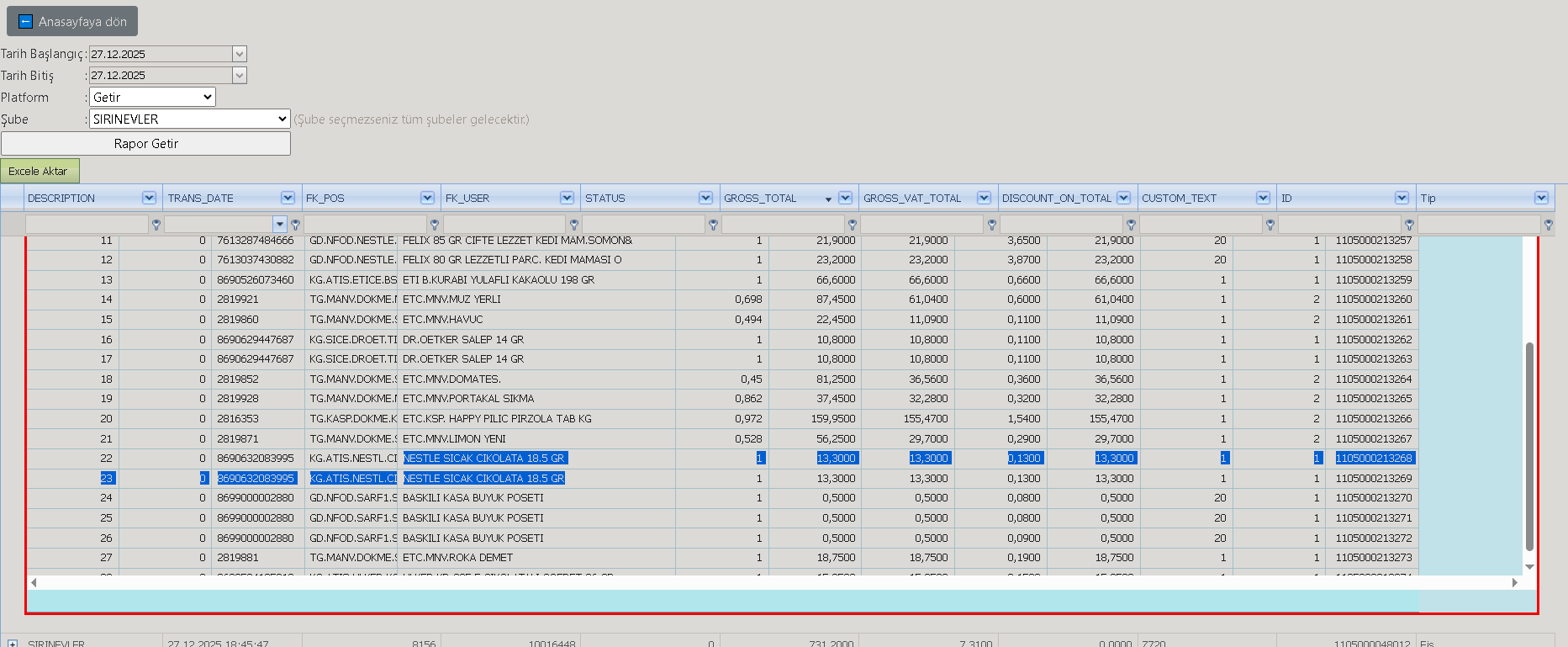The width and height of the screenshot is (1568, 647).
Task: Select the ETC.MNV.PORTAKAL SIKMA cell
Action: [x=536, y=399]
